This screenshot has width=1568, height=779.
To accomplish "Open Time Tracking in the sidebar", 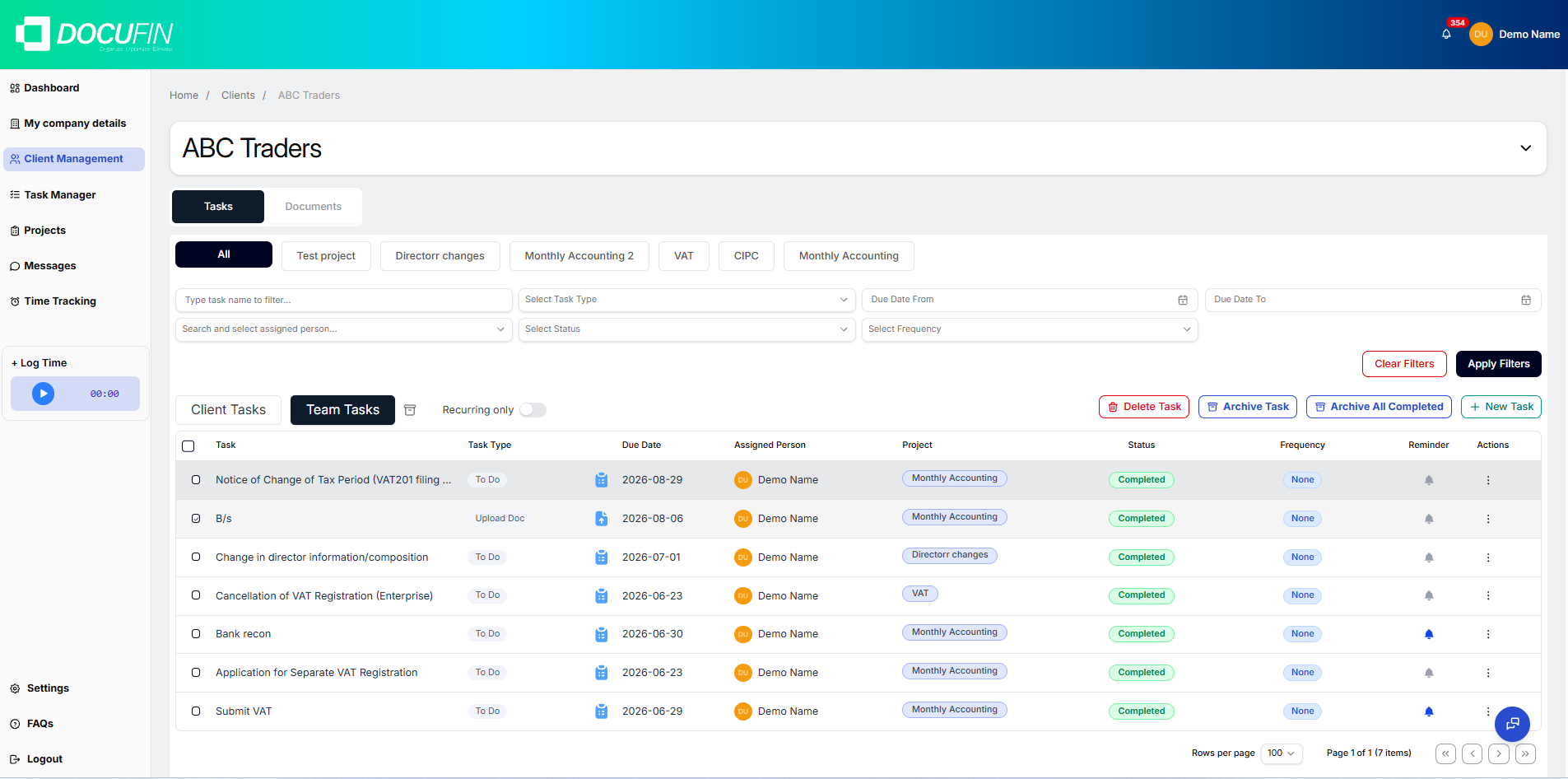I will coord(59,301).
